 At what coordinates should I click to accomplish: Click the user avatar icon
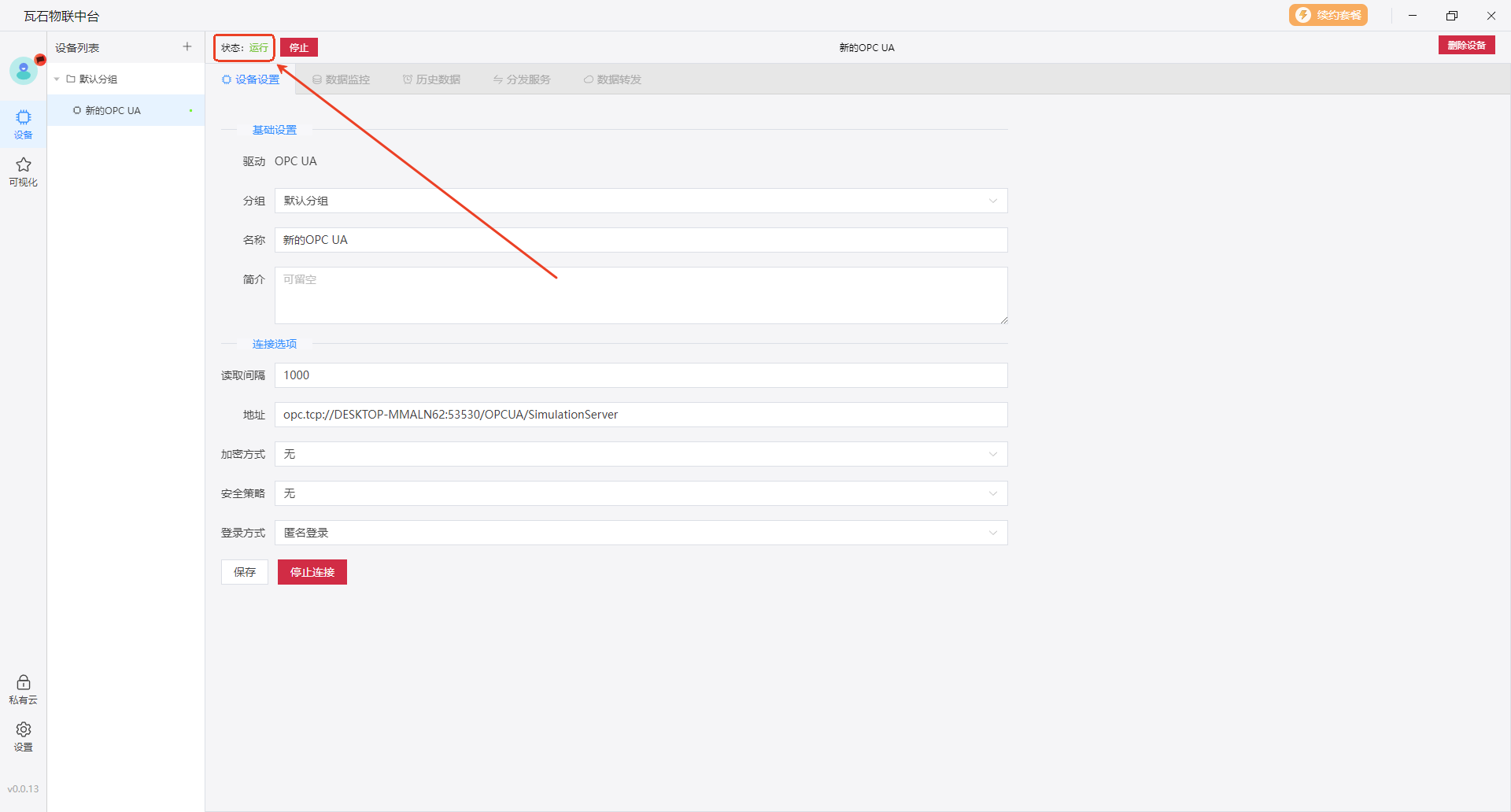[x=24, y=71]
